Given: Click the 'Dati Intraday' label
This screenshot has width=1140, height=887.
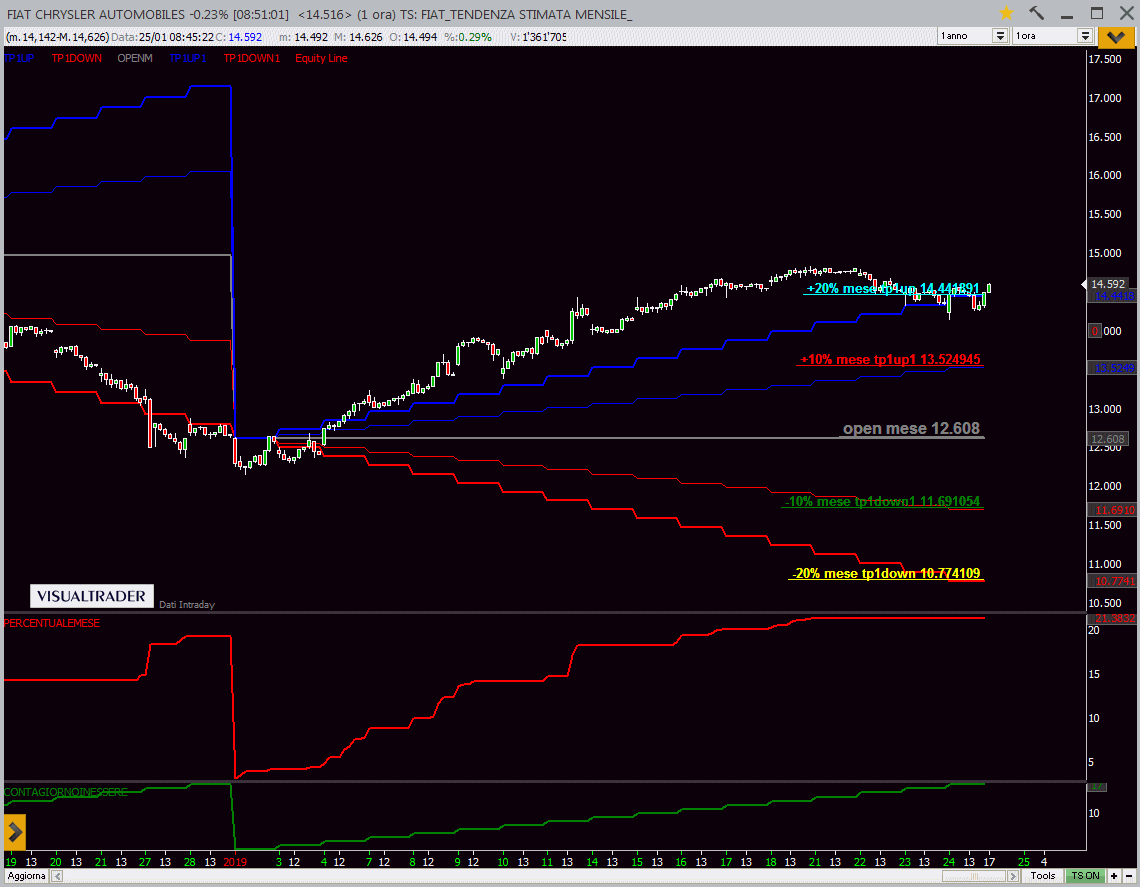Looking at the screenshot, I should (x=187, y=604).
